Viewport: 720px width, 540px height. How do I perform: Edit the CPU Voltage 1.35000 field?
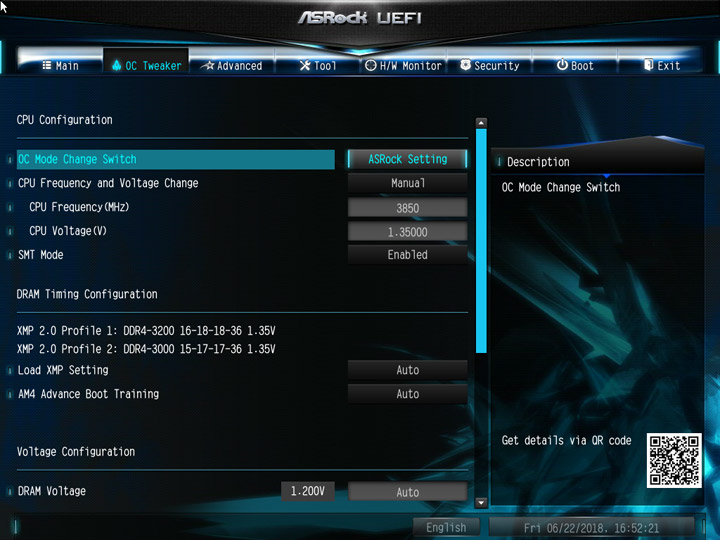(x=408, y=231)
